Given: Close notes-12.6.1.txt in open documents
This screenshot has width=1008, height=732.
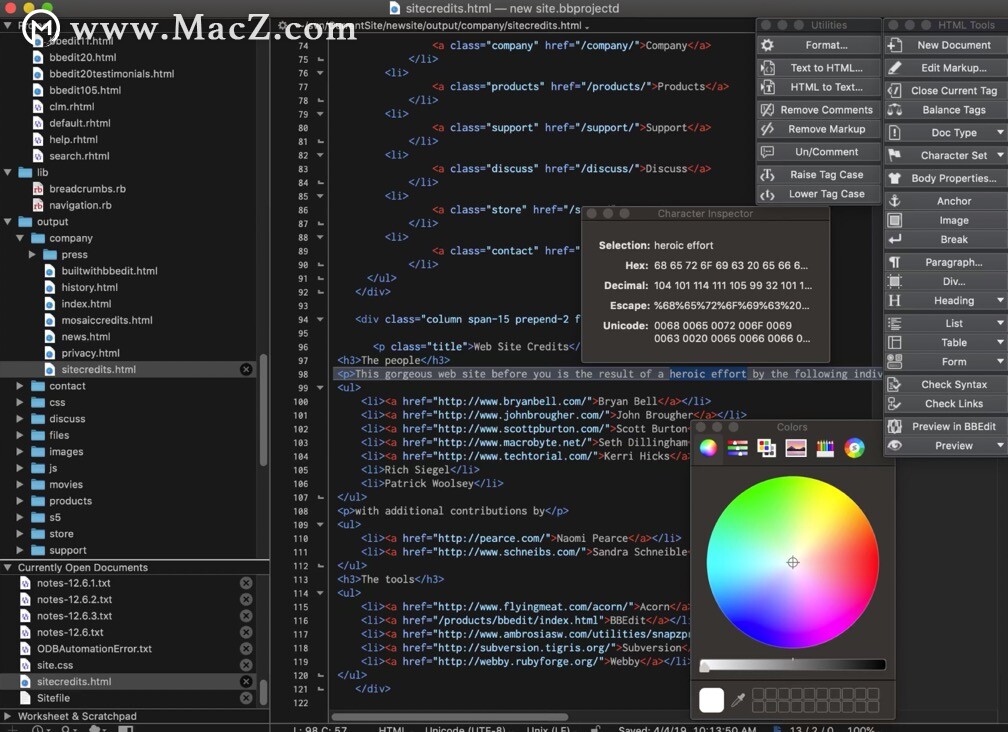Looking at the screenshot, I should click(246, 583).
